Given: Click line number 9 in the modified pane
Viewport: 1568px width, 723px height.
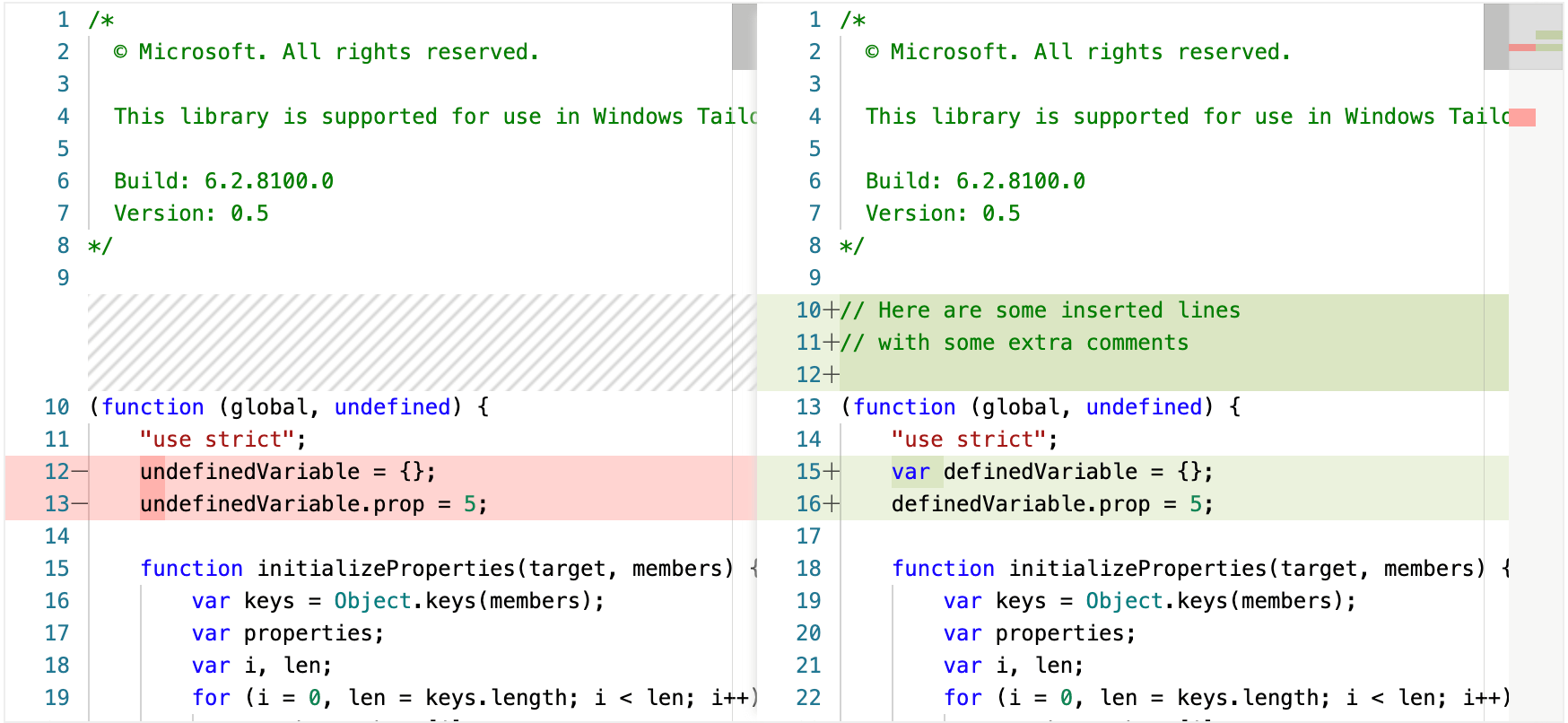Looking at the screenshot, I should click(814, 278).
